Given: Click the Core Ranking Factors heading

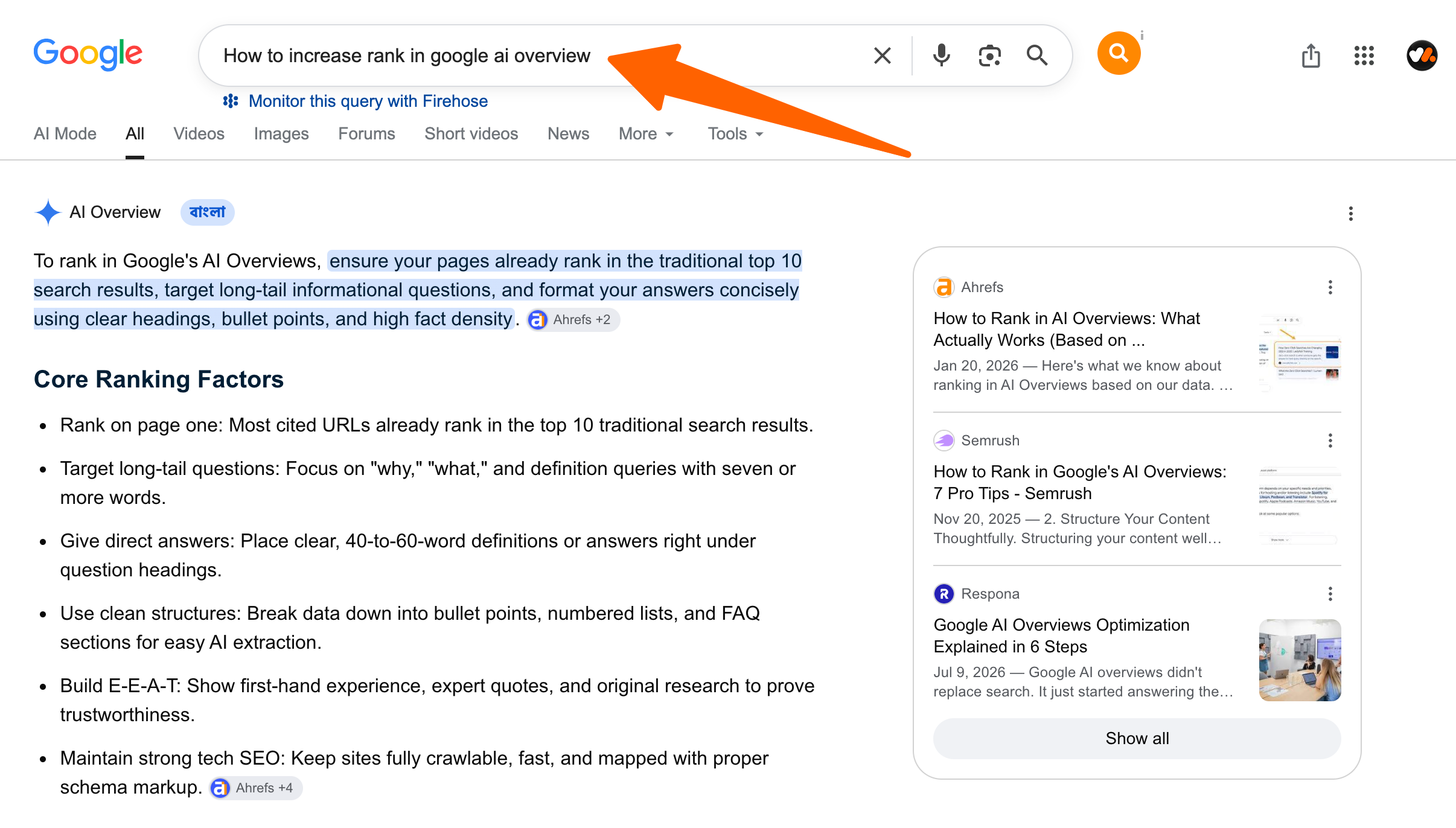Looking at the screenshot, I should pos(158,379).
